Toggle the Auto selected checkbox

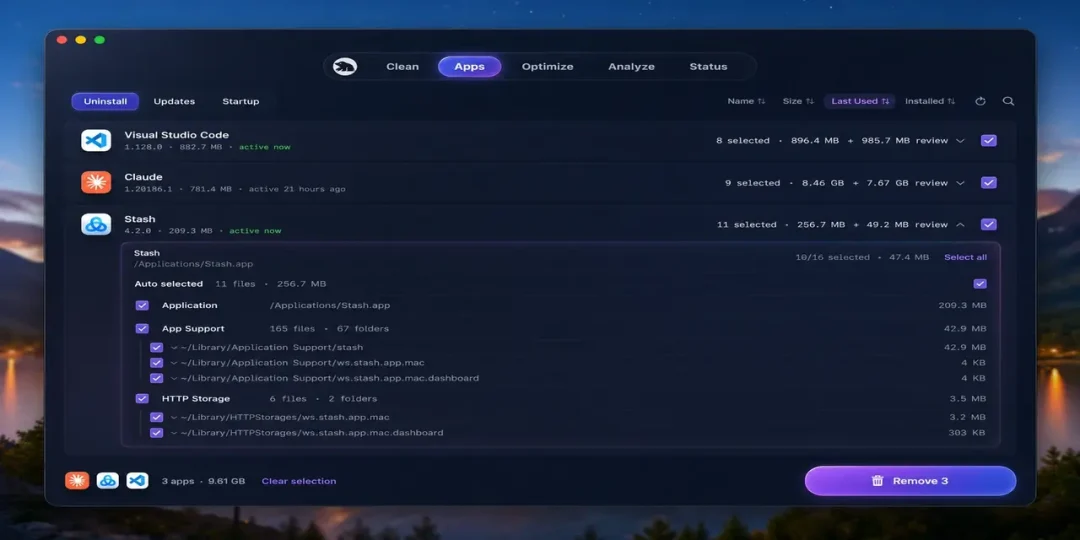tap(980, 284)
